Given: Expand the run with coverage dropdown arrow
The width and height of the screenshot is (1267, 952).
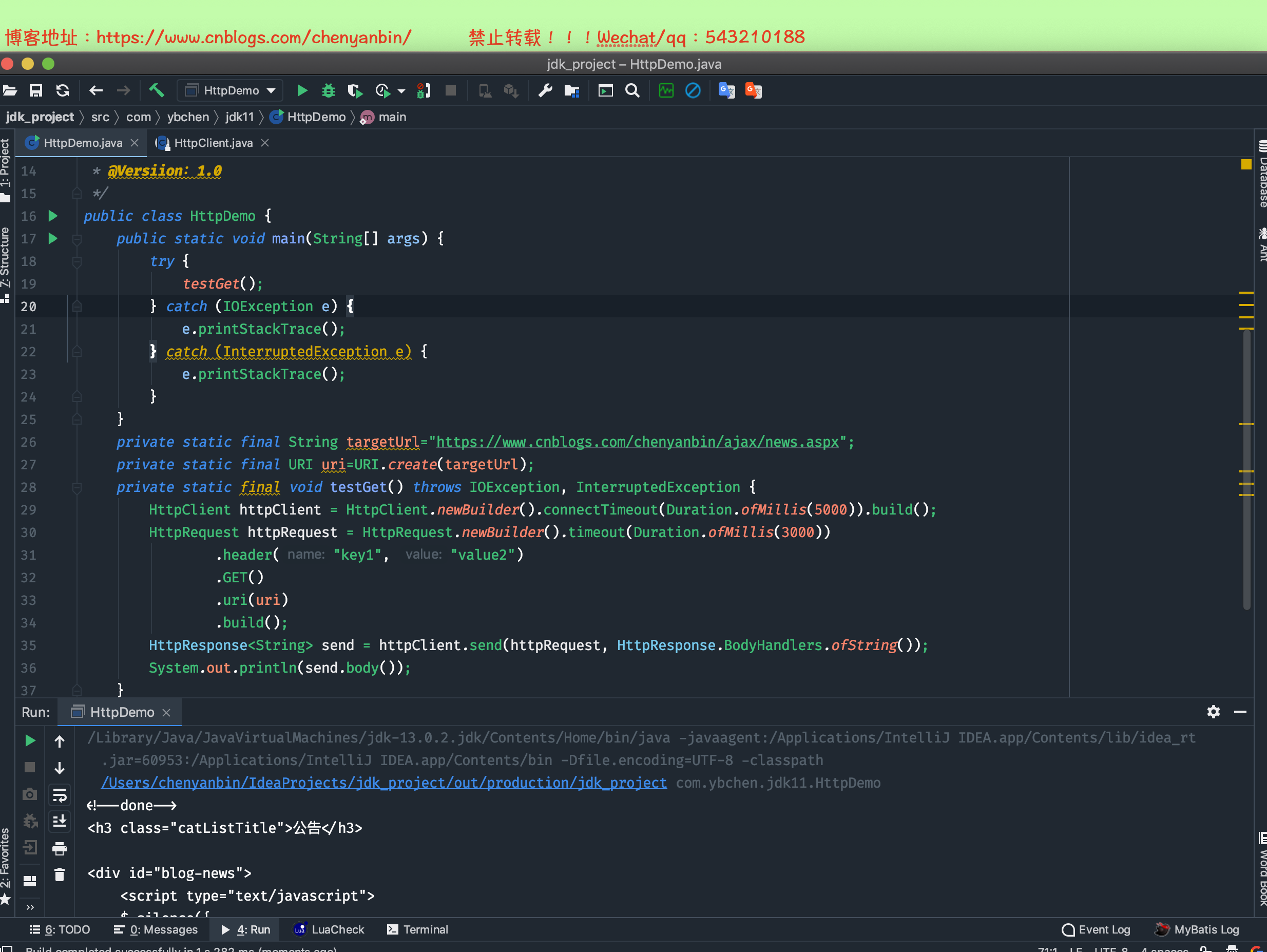Looking at the screenshot, I should tap(401, 91).
